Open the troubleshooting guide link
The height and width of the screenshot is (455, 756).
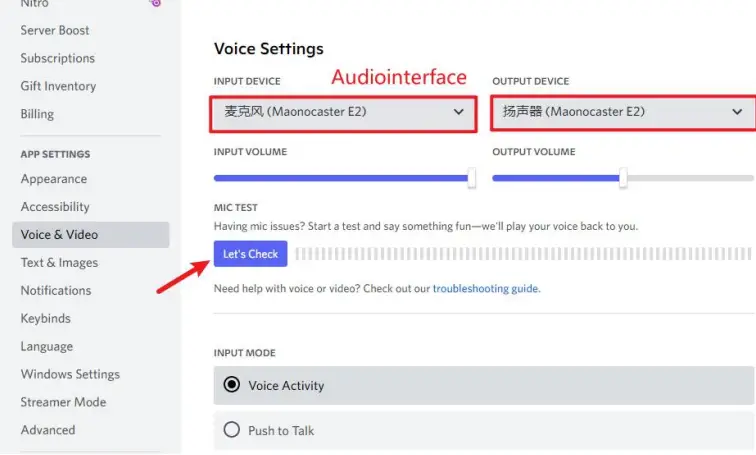[x=485, y=288]
